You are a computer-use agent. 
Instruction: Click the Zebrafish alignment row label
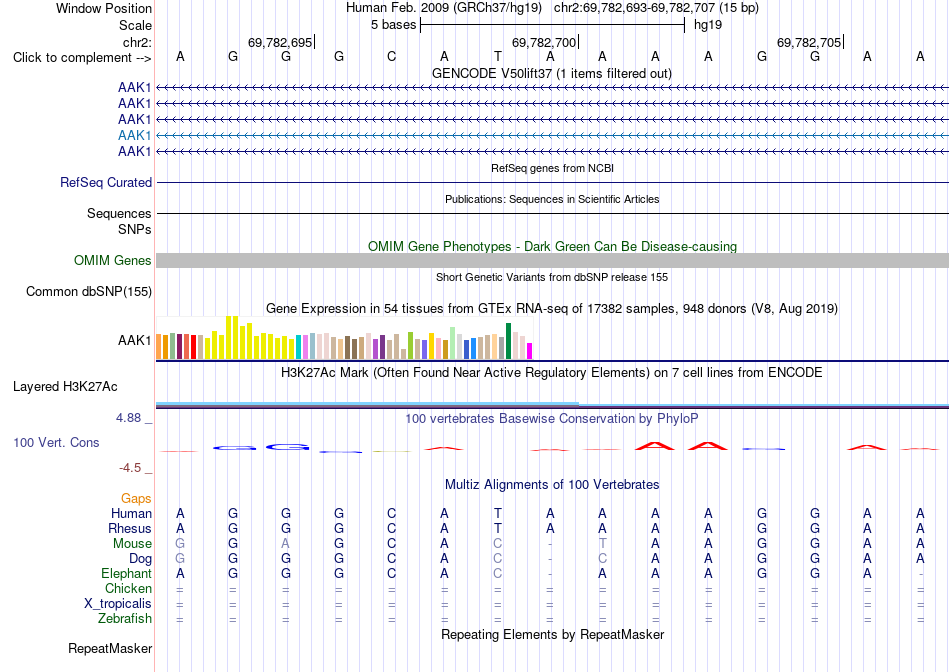coord(125,618)
